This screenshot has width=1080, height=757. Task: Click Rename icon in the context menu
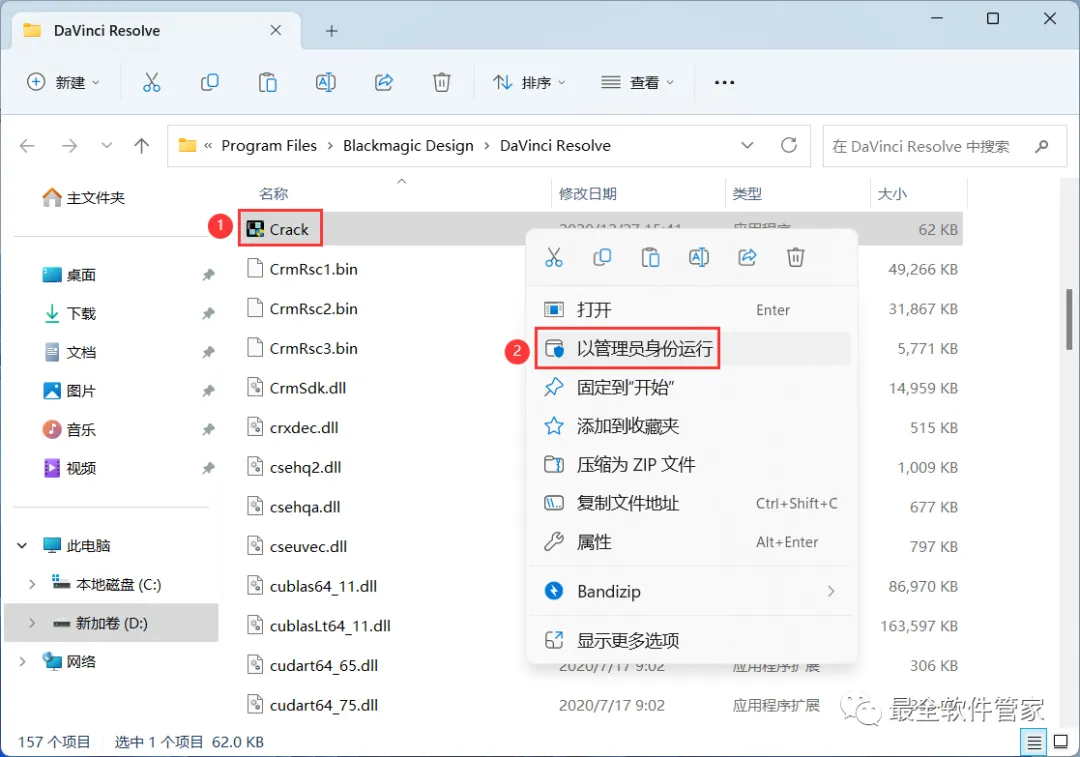click(x=698, y=258)
